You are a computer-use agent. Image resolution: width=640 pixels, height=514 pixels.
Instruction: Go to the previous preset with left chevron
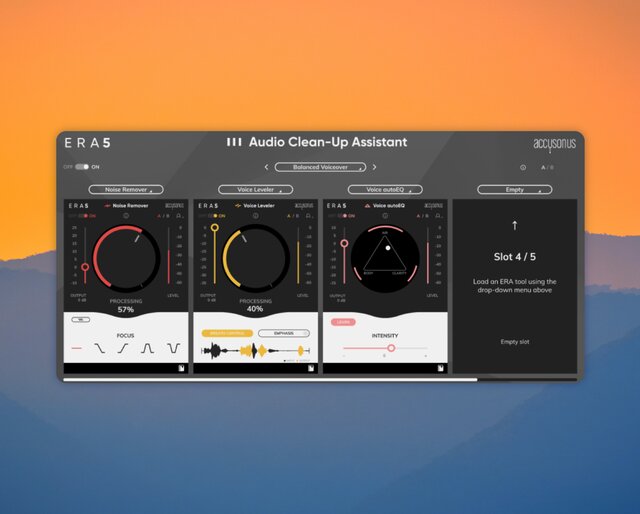267,167
